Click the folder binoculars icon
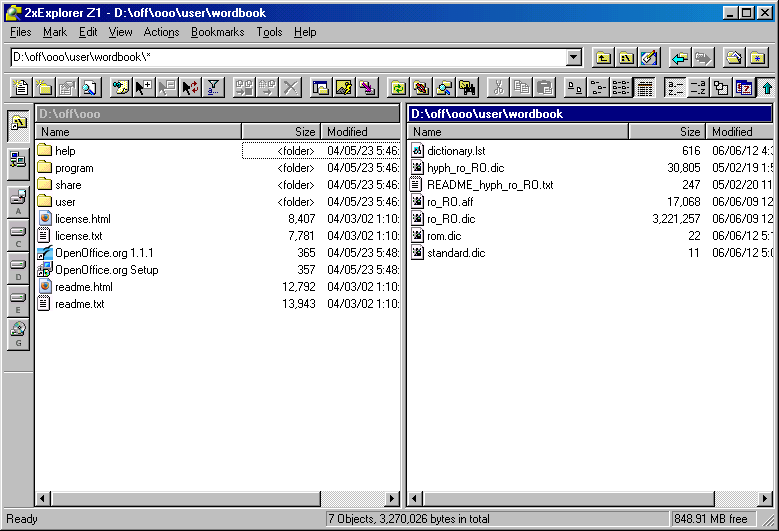Screen dimensions: 779x531 [467, 88]
